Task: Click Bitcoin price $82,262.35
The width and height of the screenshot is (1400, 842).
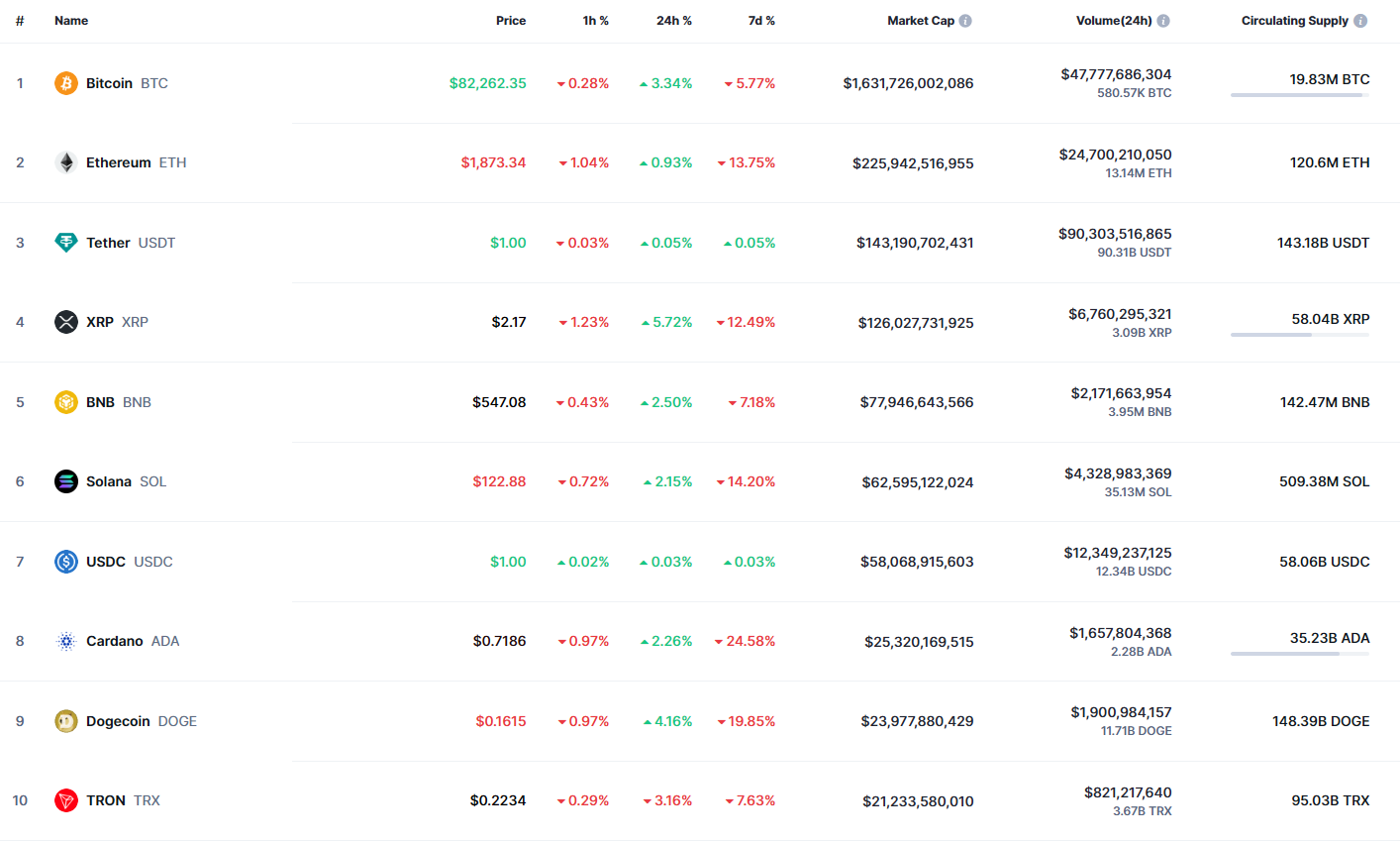Action: 488,83
